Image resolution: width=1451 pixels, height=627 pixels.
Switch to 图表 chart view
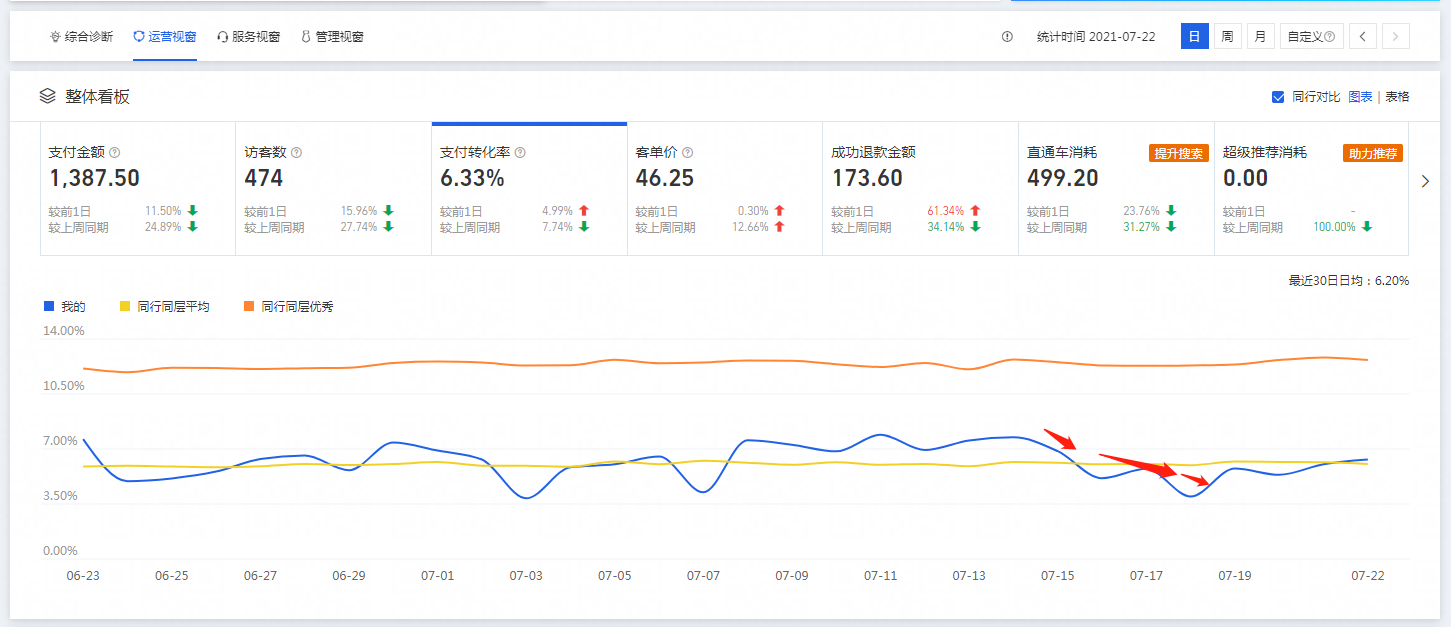pos(1360,97)
